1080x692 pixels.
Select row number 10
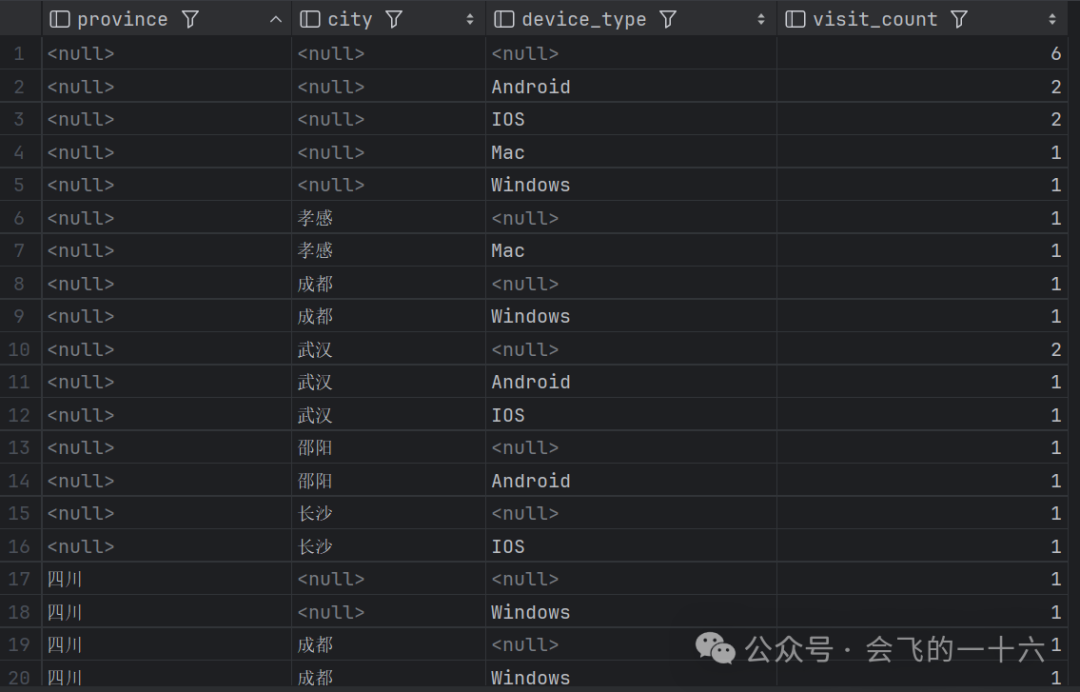point(19,349)
